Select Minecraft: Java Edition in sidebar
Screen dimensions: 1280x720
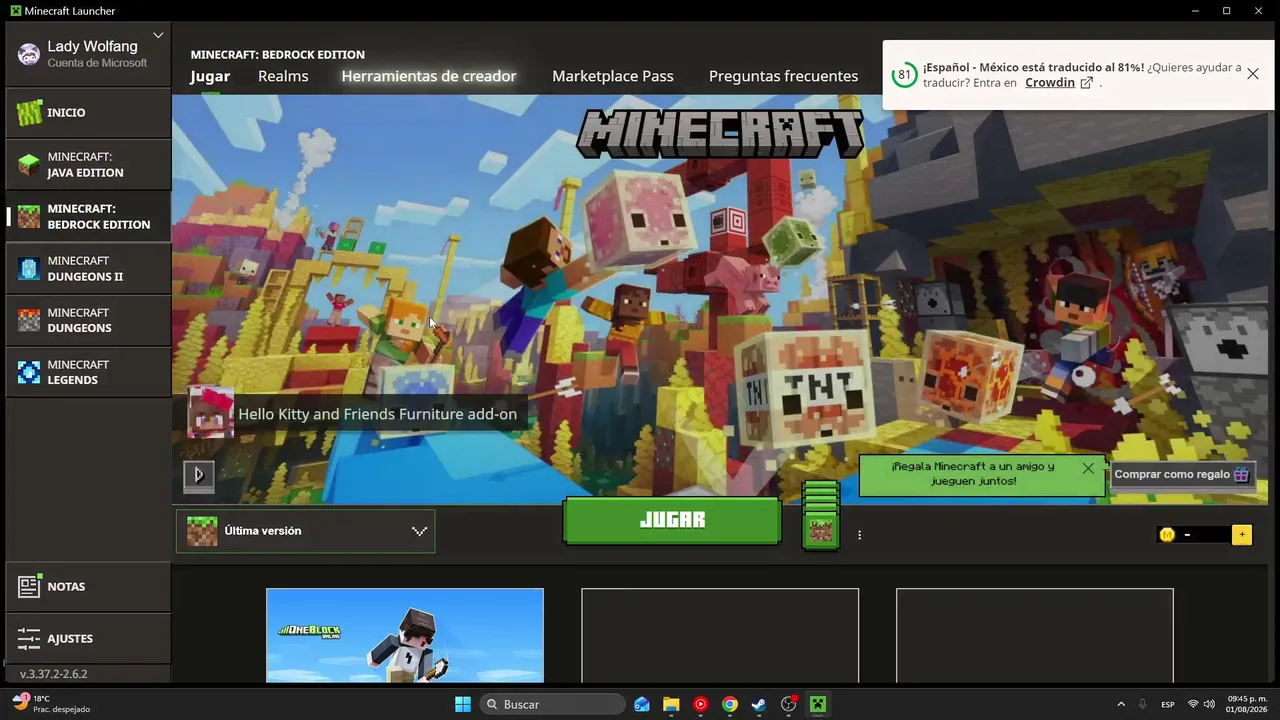[x=88, y=165]
